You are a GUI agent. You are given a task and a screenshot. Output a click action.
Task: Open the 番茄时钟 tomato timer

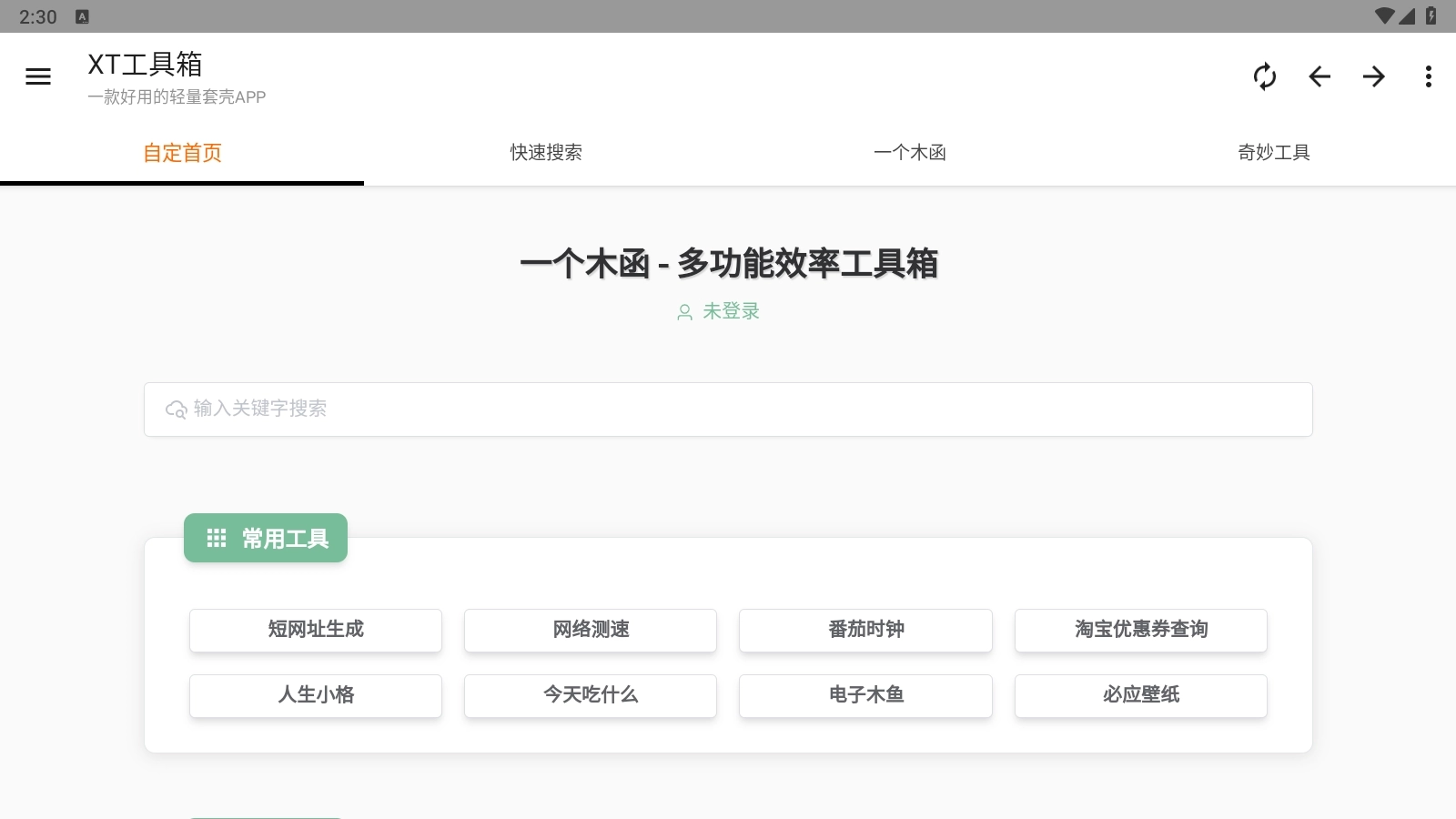[864, 630]
